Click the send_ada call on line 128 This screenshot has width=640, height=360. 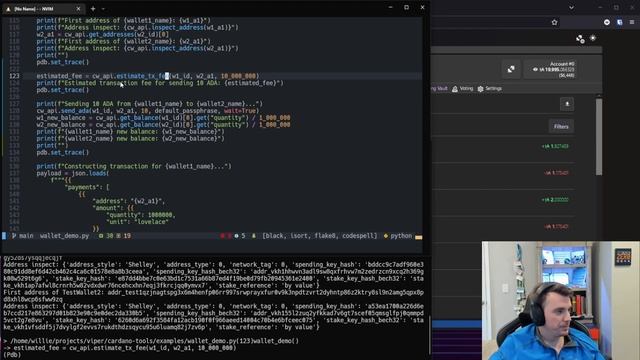[x=147, y=111]
